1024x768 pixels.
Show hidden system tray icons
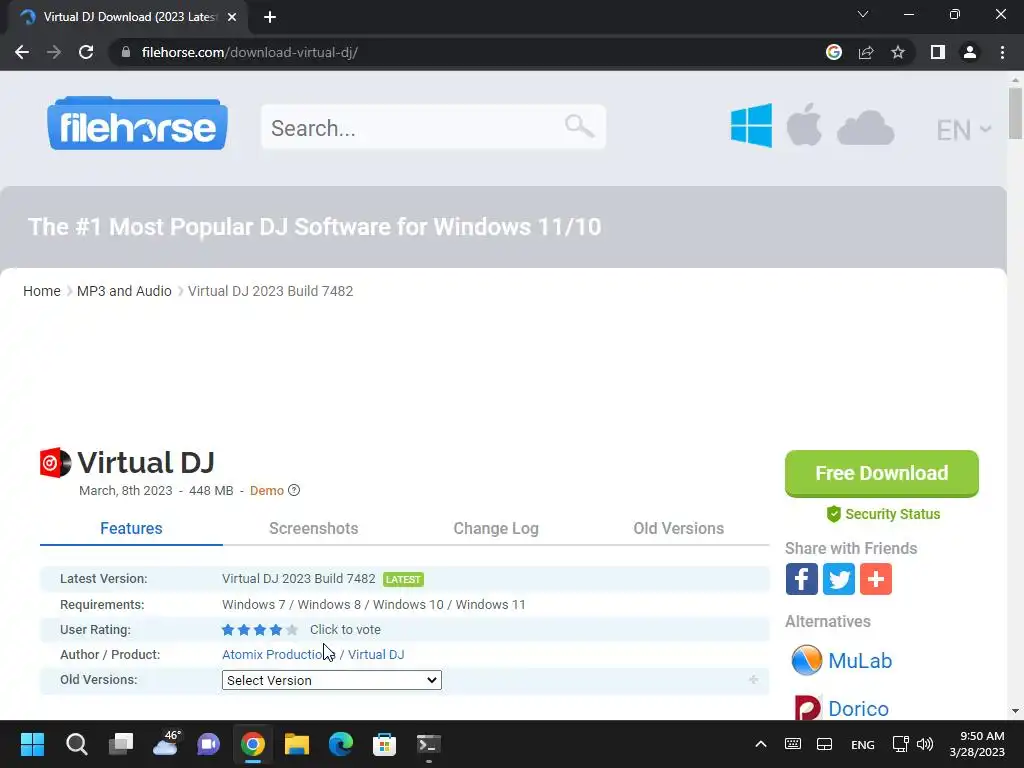761,744
